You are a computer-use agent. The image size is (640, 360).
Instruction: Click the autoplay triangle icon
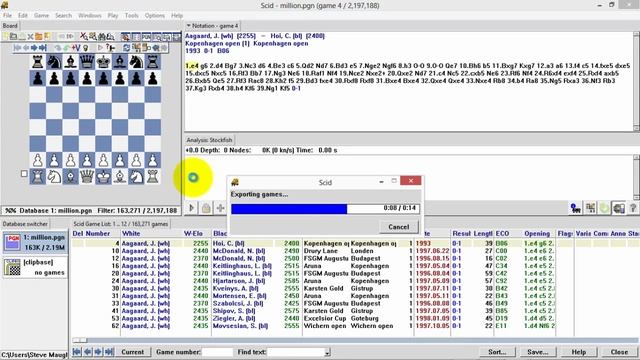pyautogui.click(x=100, y=48)
